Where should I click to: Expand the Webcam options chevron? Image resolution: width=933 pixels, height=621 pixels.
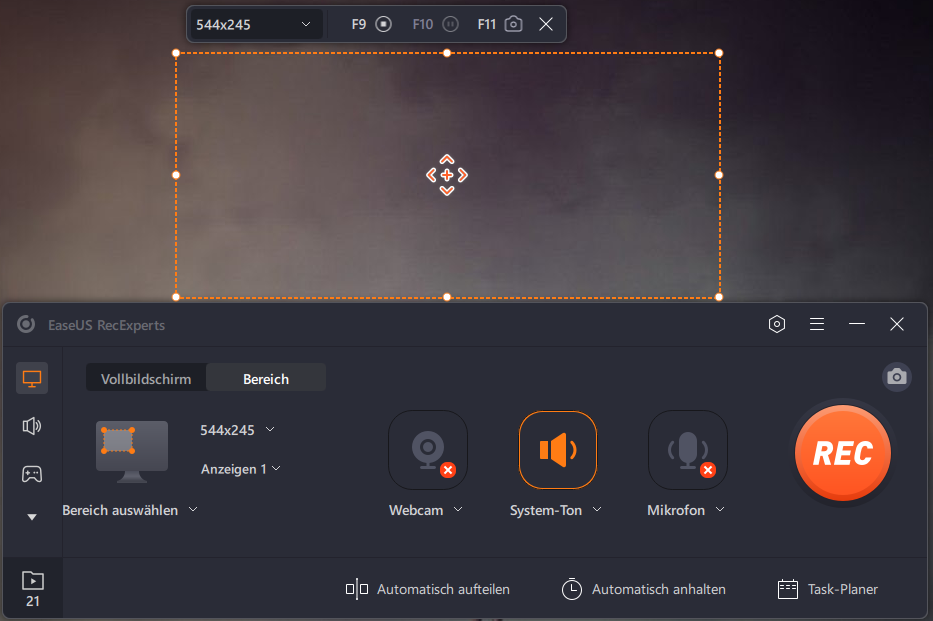coord(458,510)
